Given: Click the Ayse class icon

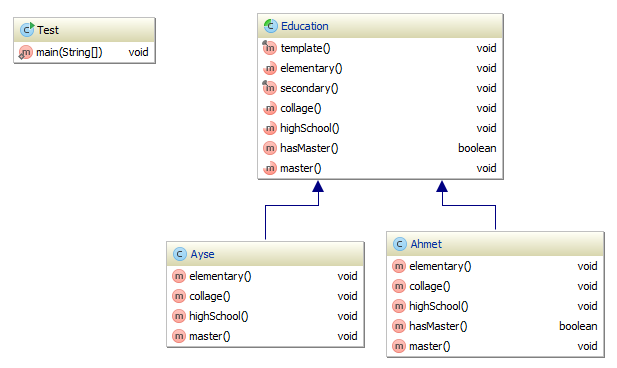Looking at the screenshot, I should point(179,254).
